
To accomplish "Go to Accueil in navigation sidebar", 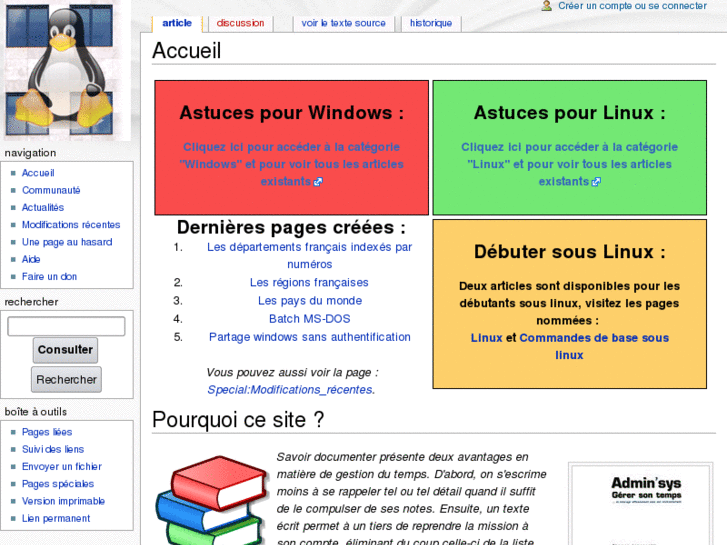I will [x=38, y=173].
